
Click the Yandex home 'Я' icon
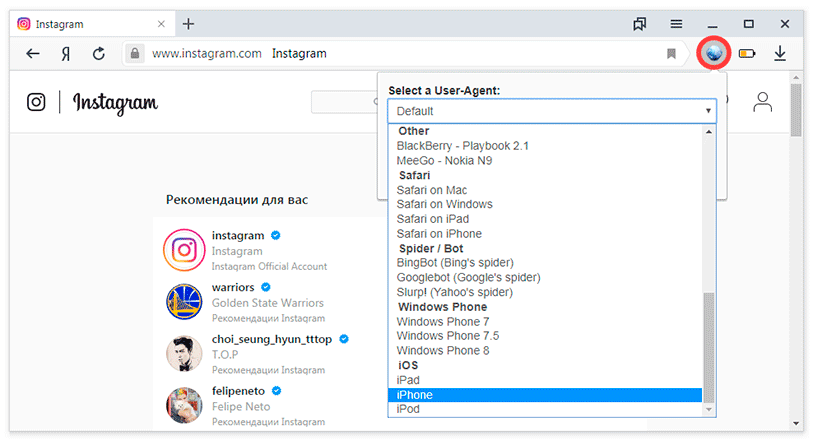click(x=66, y=54)
